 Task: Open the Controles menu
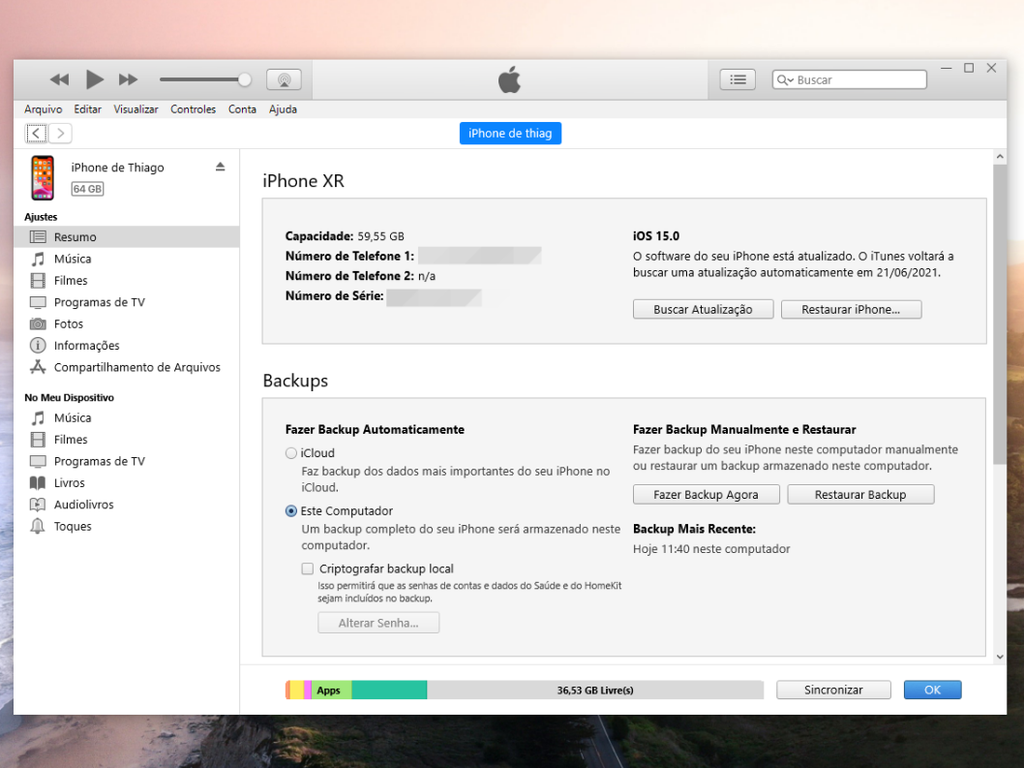point(193,109)
